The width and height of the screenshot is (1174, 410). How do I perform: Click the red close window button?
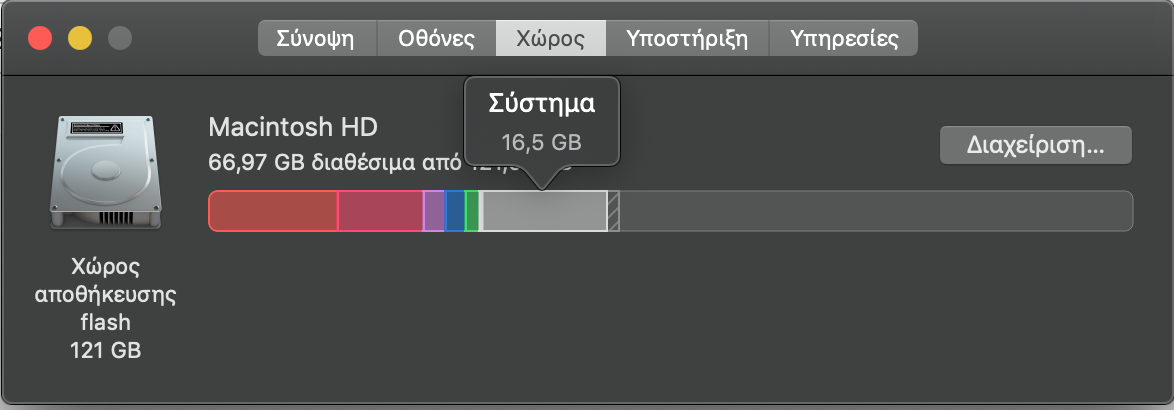click(40, 38)
